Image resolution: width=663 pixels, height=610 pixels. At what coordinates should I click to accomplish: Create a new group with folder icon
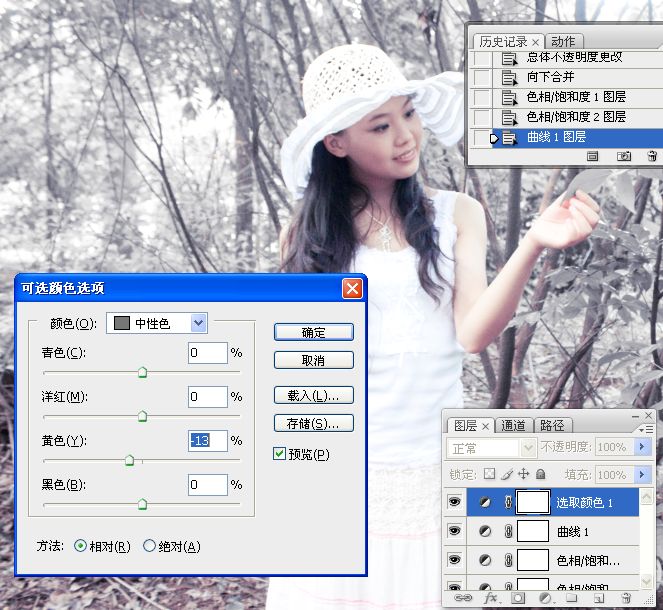(x=572, y=598)
